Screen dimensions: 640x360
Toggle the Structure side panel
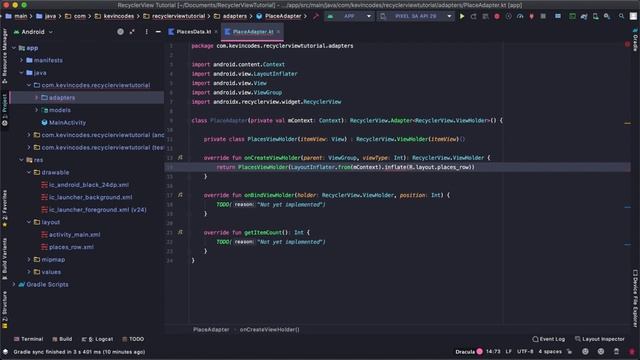pos(4,309)
